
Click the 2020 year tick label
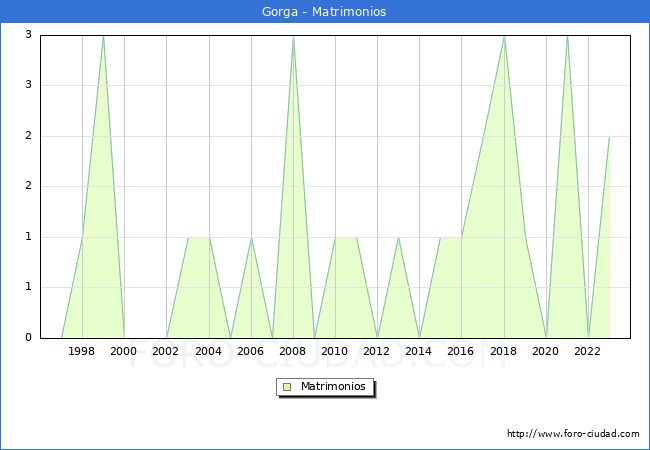click(x=546, y=351)
